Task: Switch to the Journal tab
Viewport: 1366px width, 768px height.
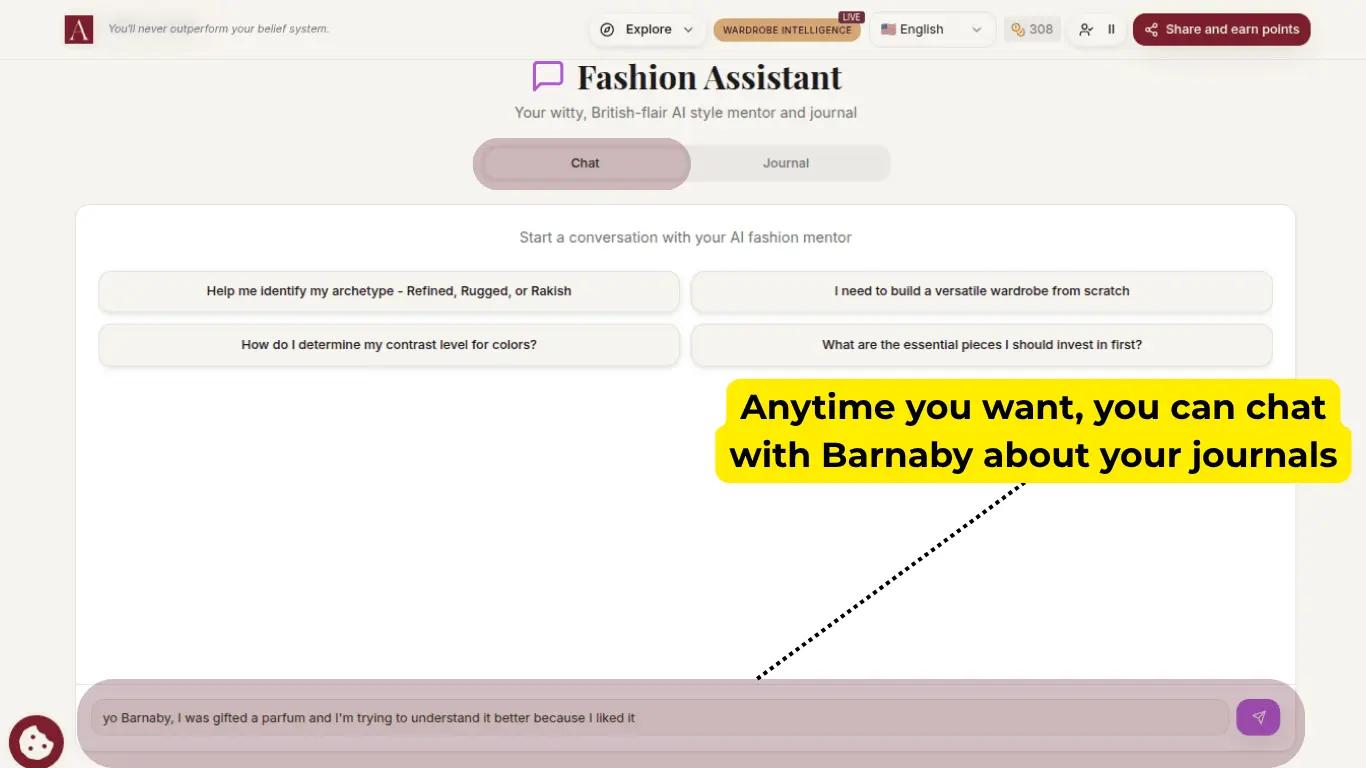Action: 786,163
